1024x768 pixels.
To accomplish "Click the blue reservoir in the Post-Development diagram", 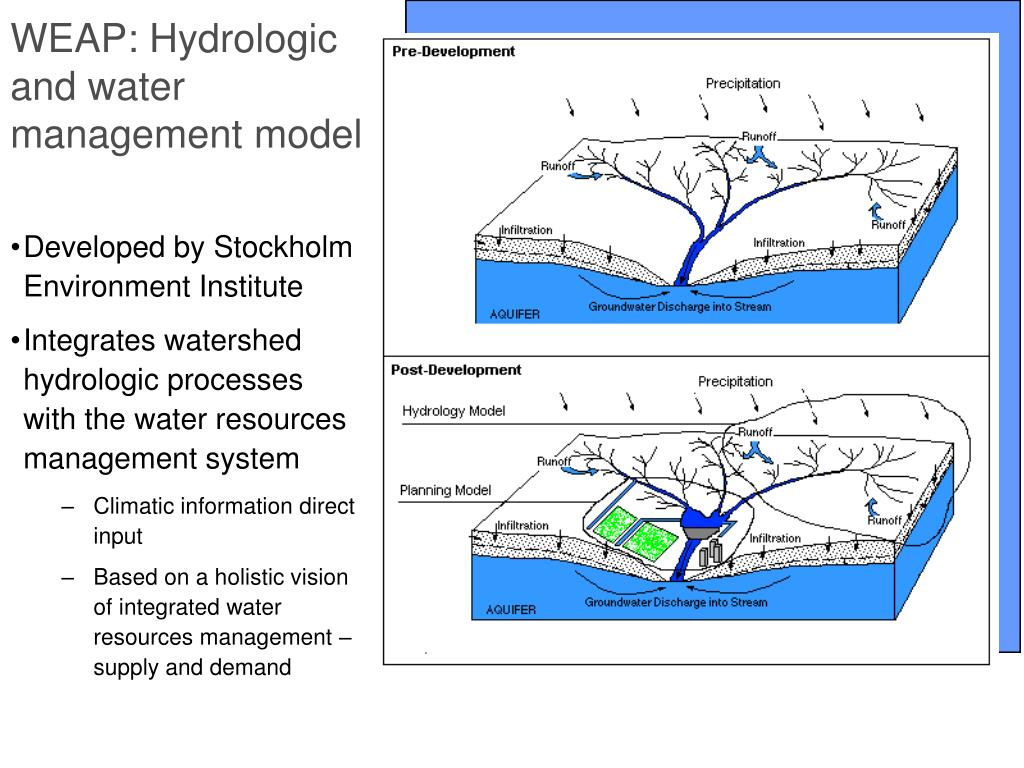I will tap(705, 519).
